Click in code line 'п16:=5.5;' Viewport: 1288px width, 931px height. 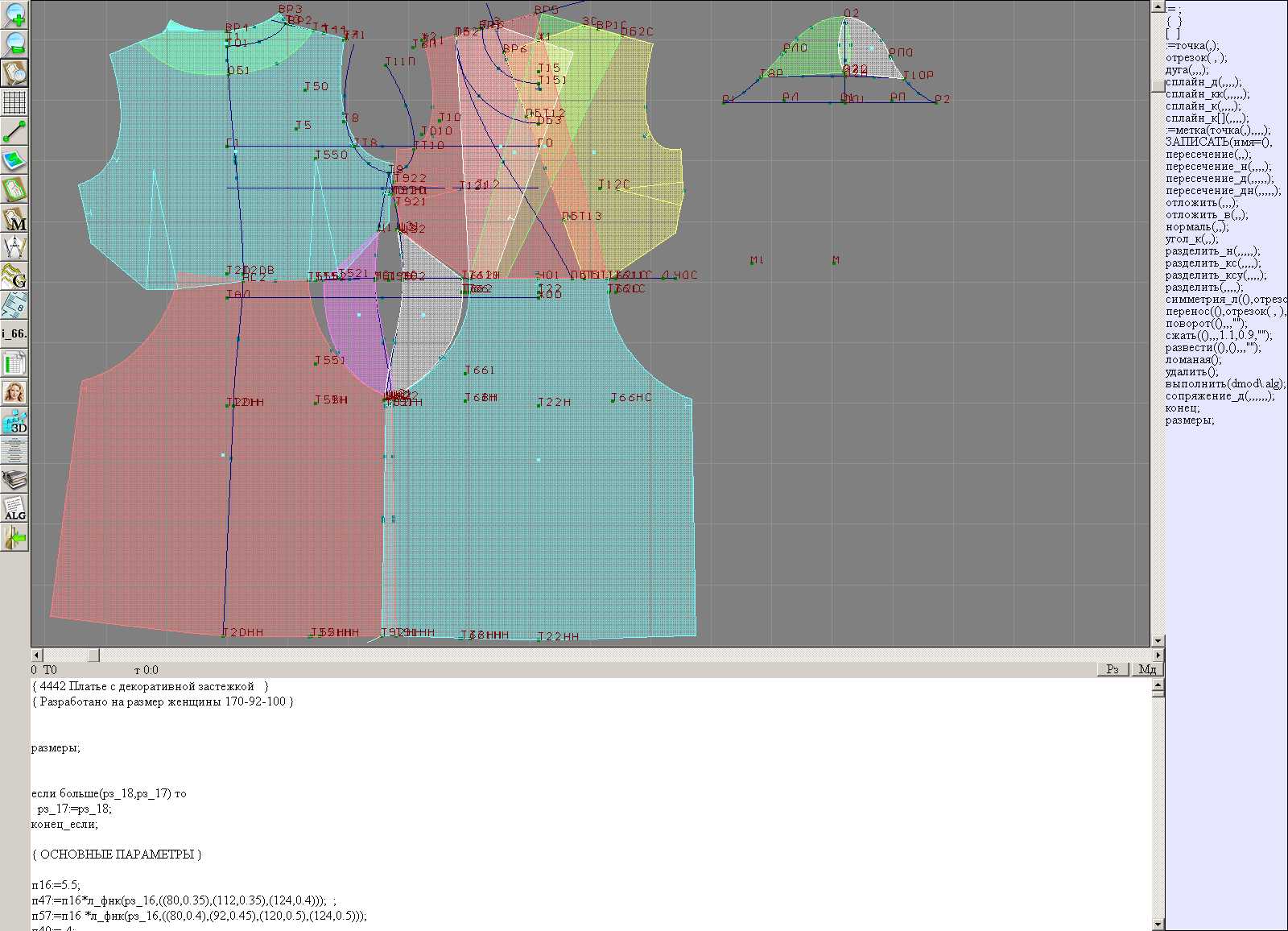click(x=56, y=884)
